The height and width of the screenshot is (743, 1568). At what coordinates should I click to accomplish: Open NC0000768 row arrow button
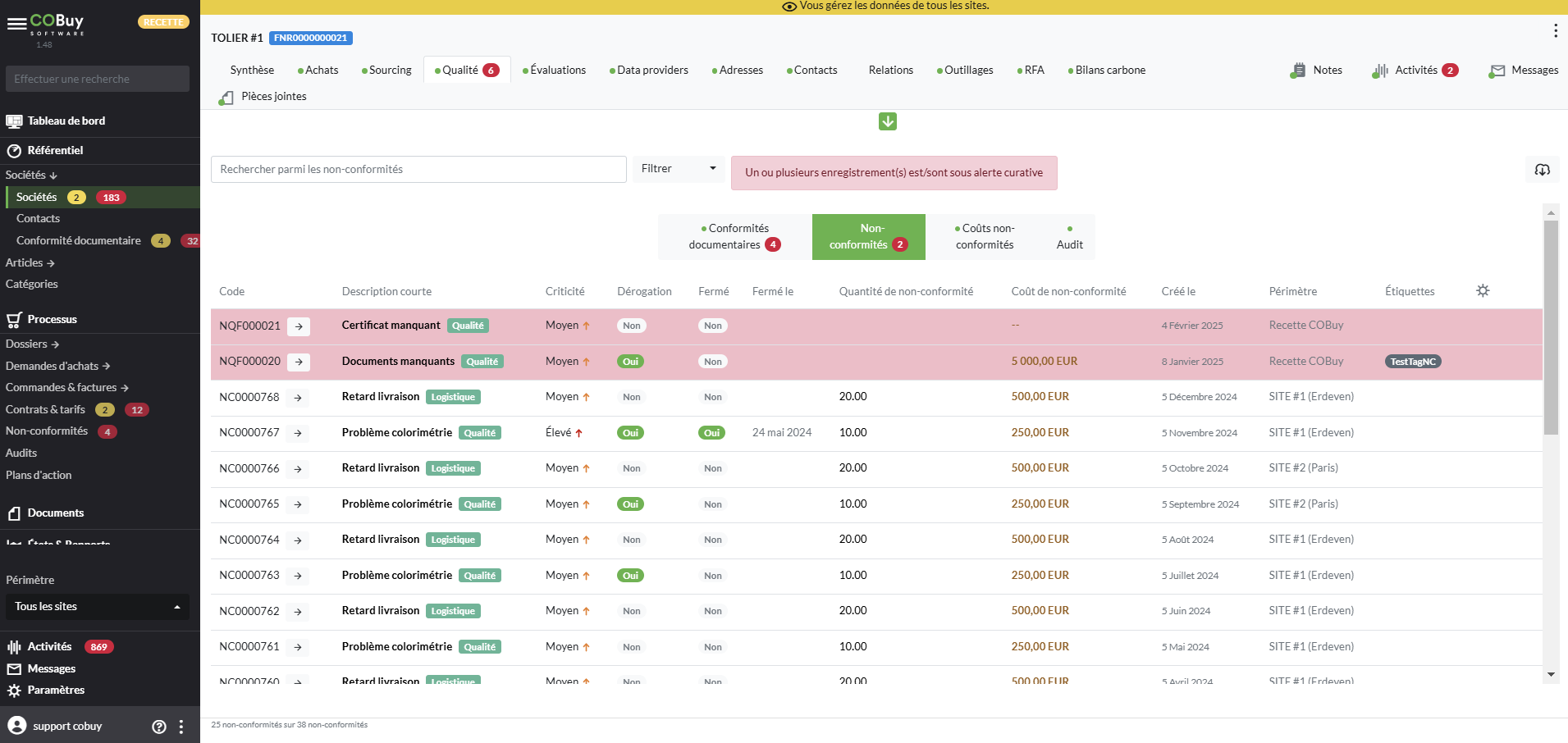298,398
